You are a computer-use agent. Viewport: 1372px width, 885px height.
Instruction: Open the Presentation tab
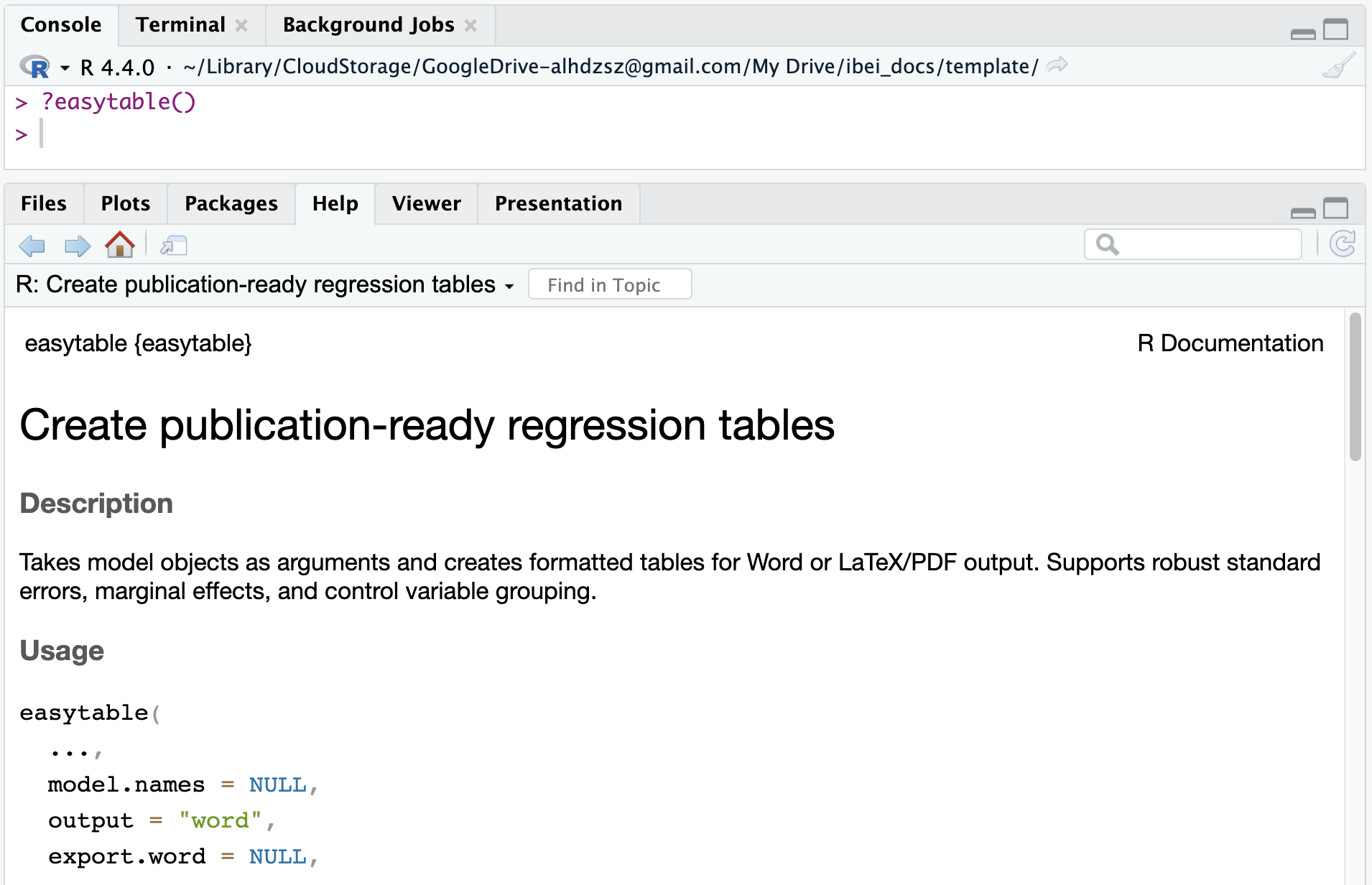click(x=558, y=203)
